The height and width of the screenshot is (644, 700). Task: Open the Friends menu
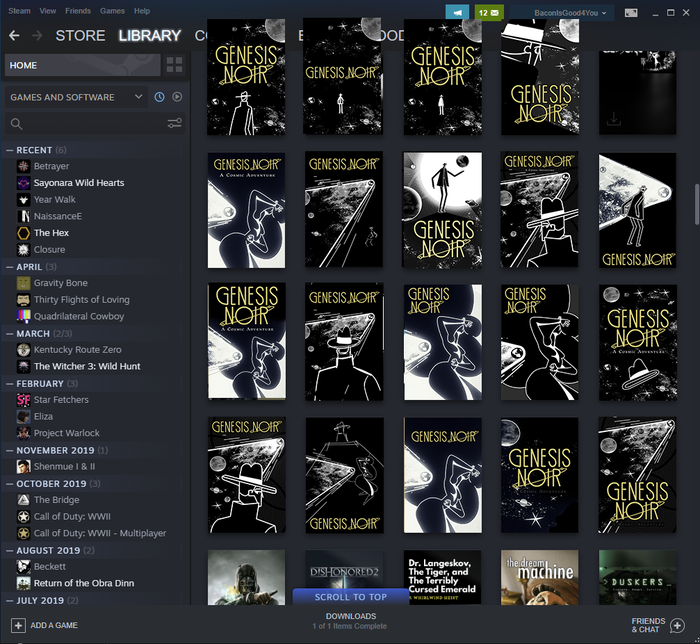(78, 11)
